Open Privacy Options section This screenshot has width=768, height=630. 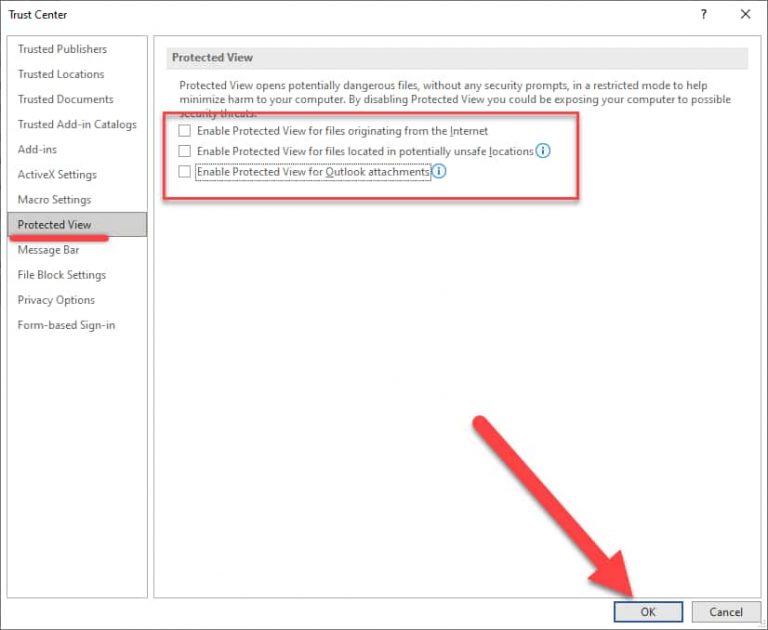click(56, 300)
